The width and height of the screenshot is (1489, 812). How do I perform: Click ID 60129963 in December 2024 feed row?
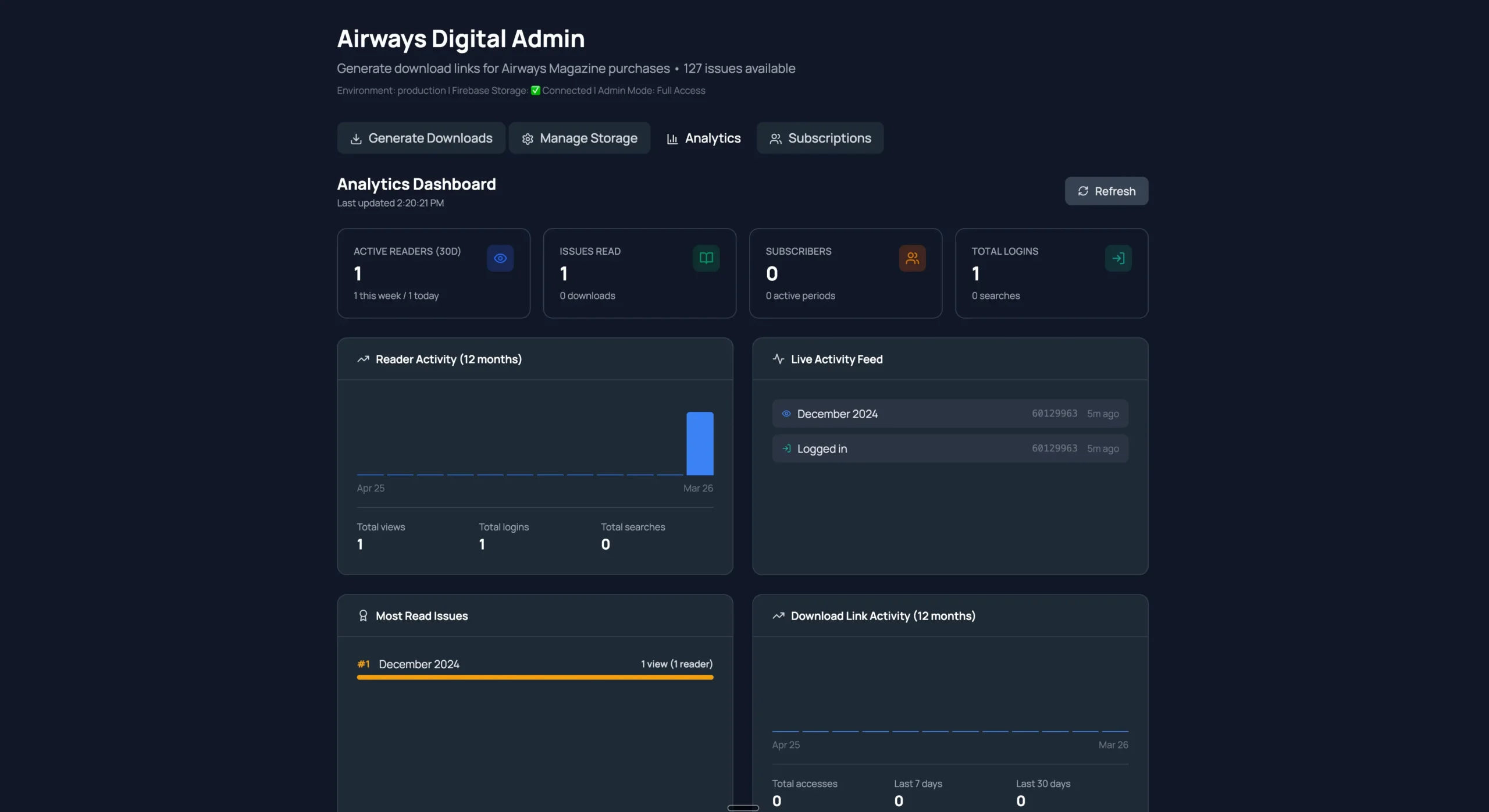pos(1055,414)
